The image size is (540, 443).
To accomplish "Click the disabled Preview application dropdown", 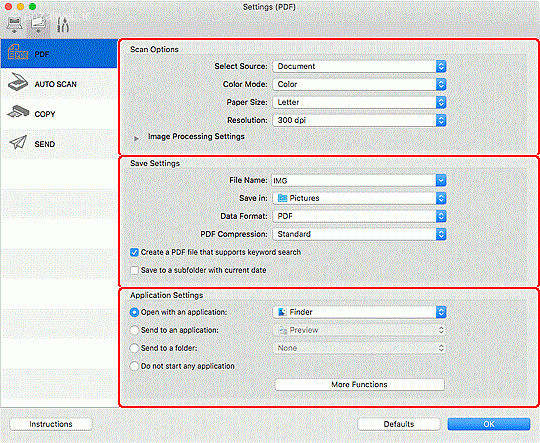I will (x=359, y=330).
